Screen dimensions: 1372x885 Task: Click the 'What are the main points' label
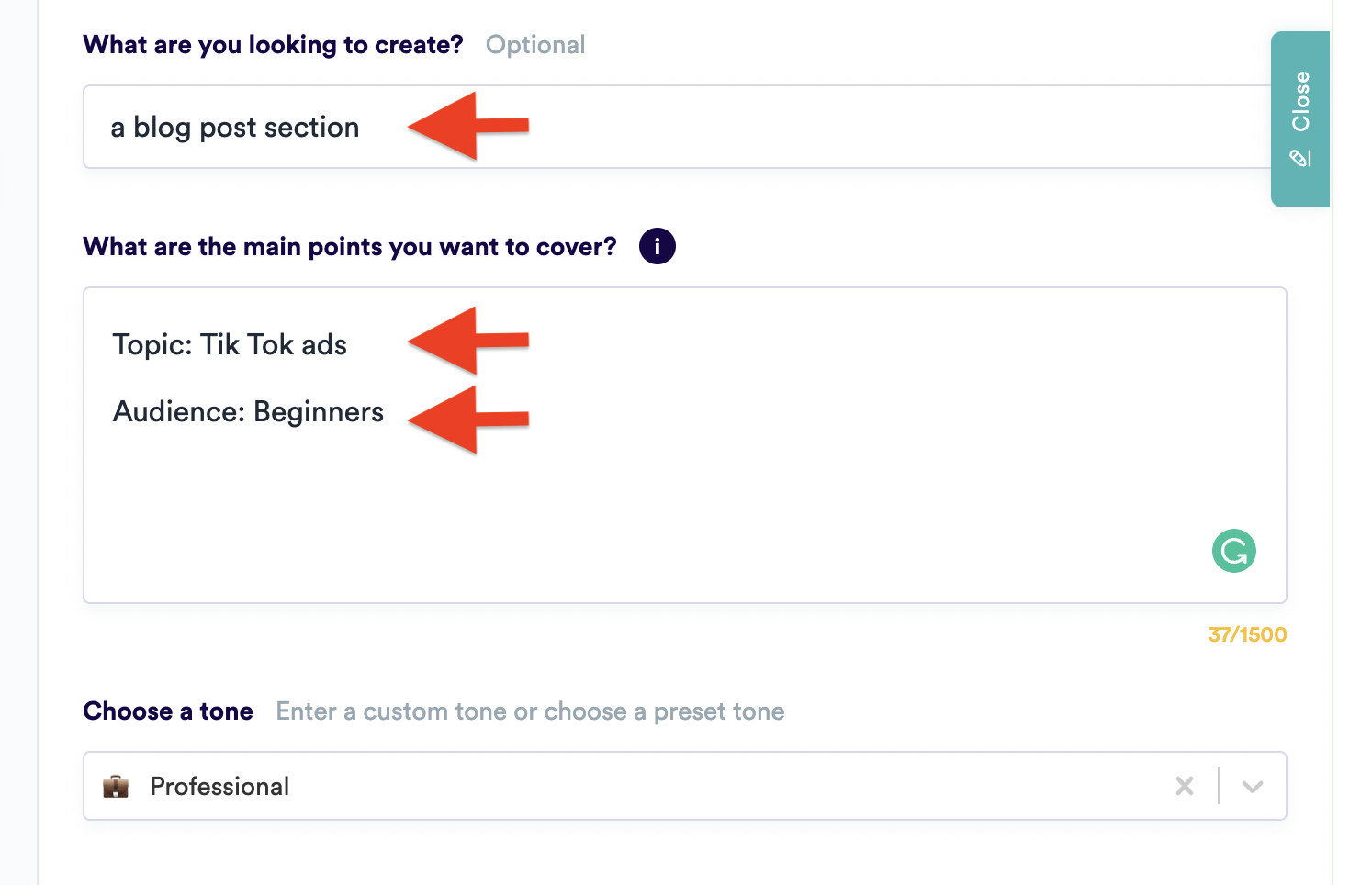pos(349,247)
